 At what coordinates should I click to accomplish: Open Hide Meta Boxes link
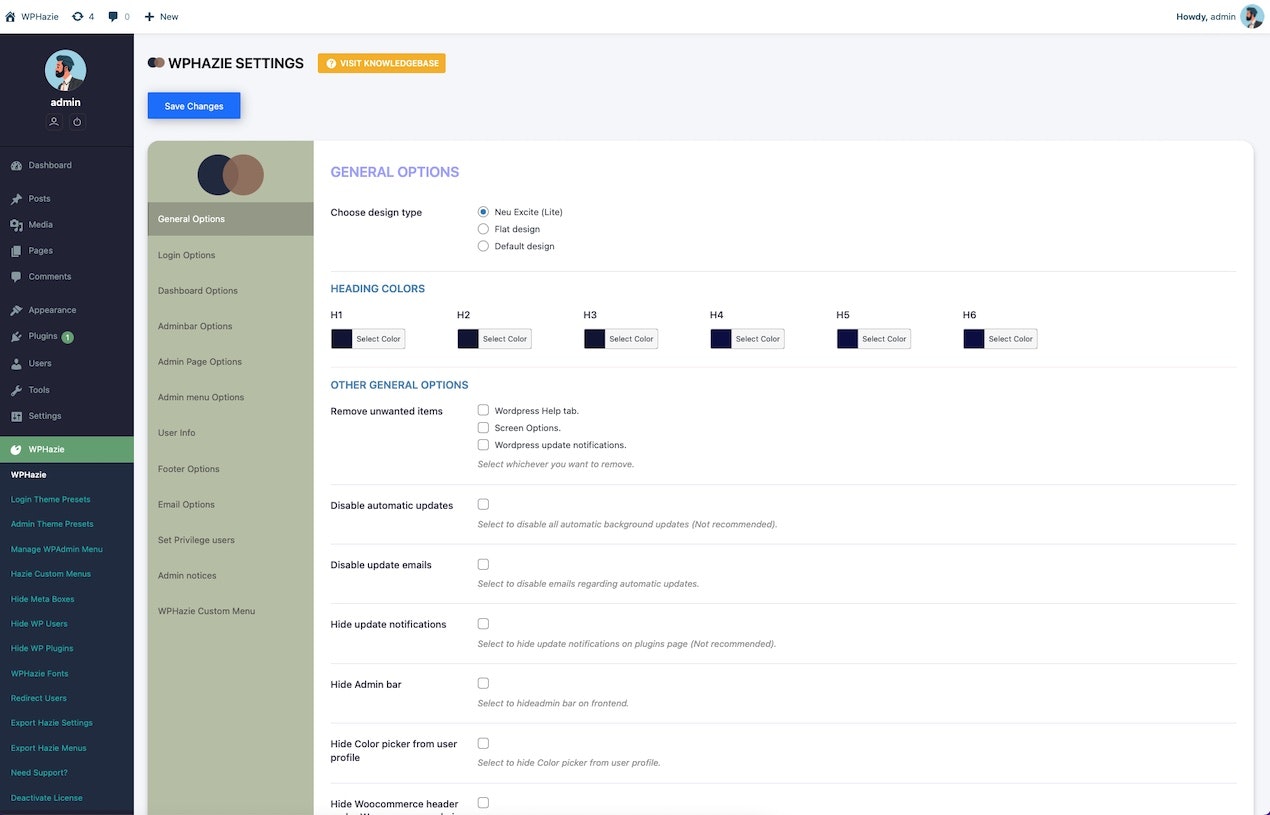click(43, 599)
